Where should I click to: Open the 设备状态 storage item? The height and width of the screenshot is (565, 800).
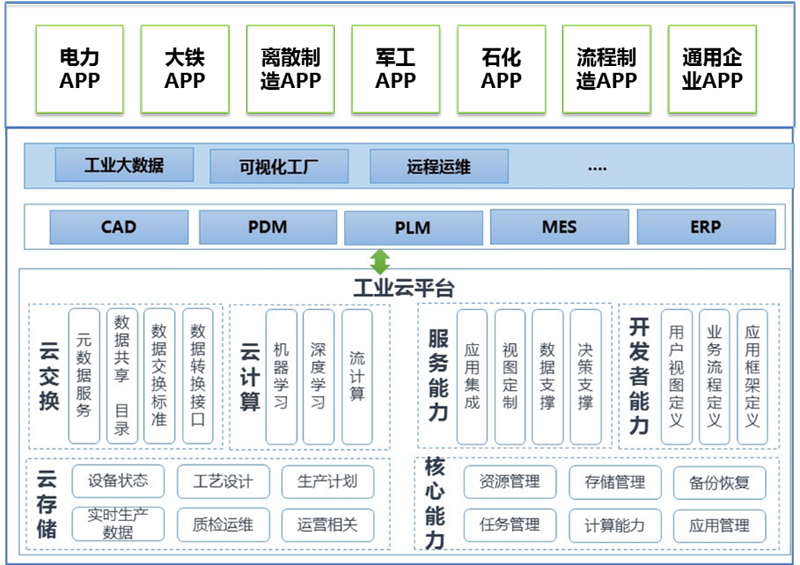pyautogui.click(x=118, y=481)
